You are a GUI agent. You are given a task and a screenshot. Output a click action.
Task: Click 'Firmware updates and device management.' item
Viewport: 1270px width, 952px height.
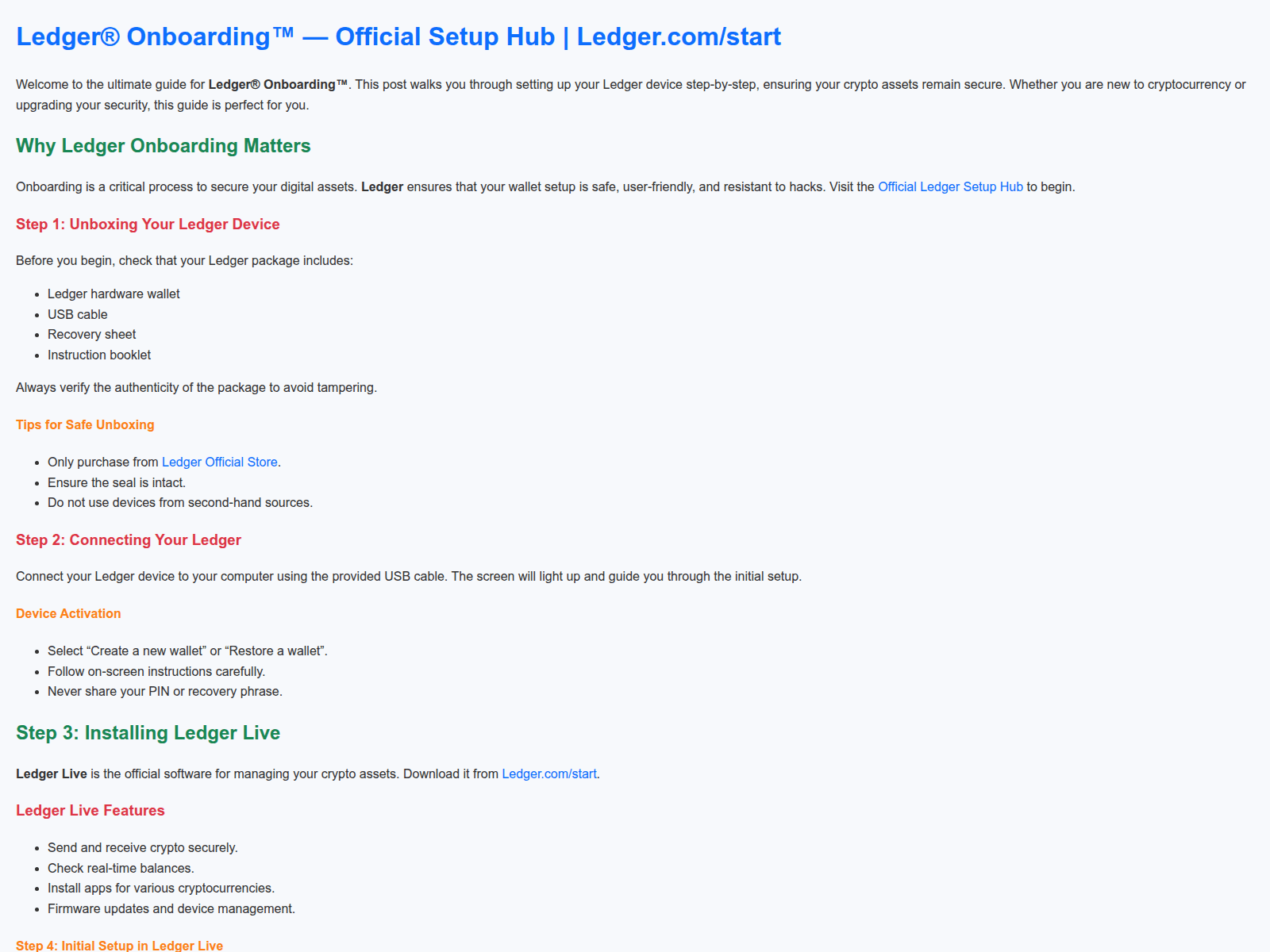pos(171,908)
